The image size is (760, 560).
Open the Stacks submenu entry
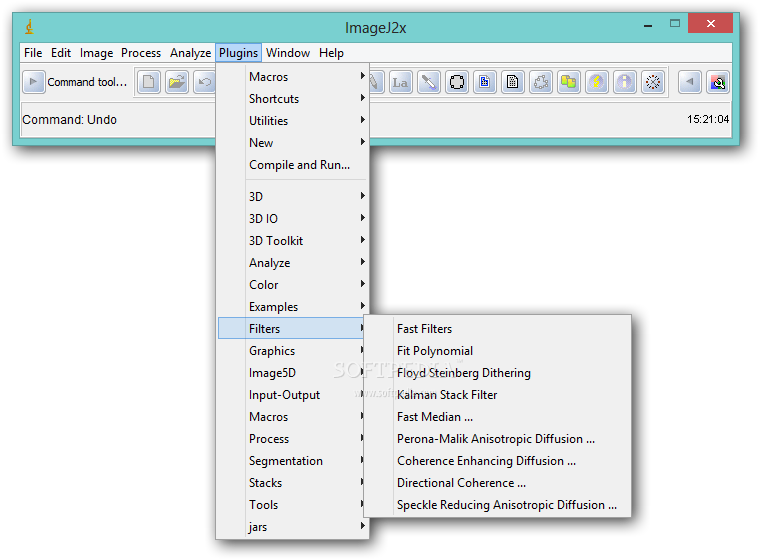[x=293, y=483]
